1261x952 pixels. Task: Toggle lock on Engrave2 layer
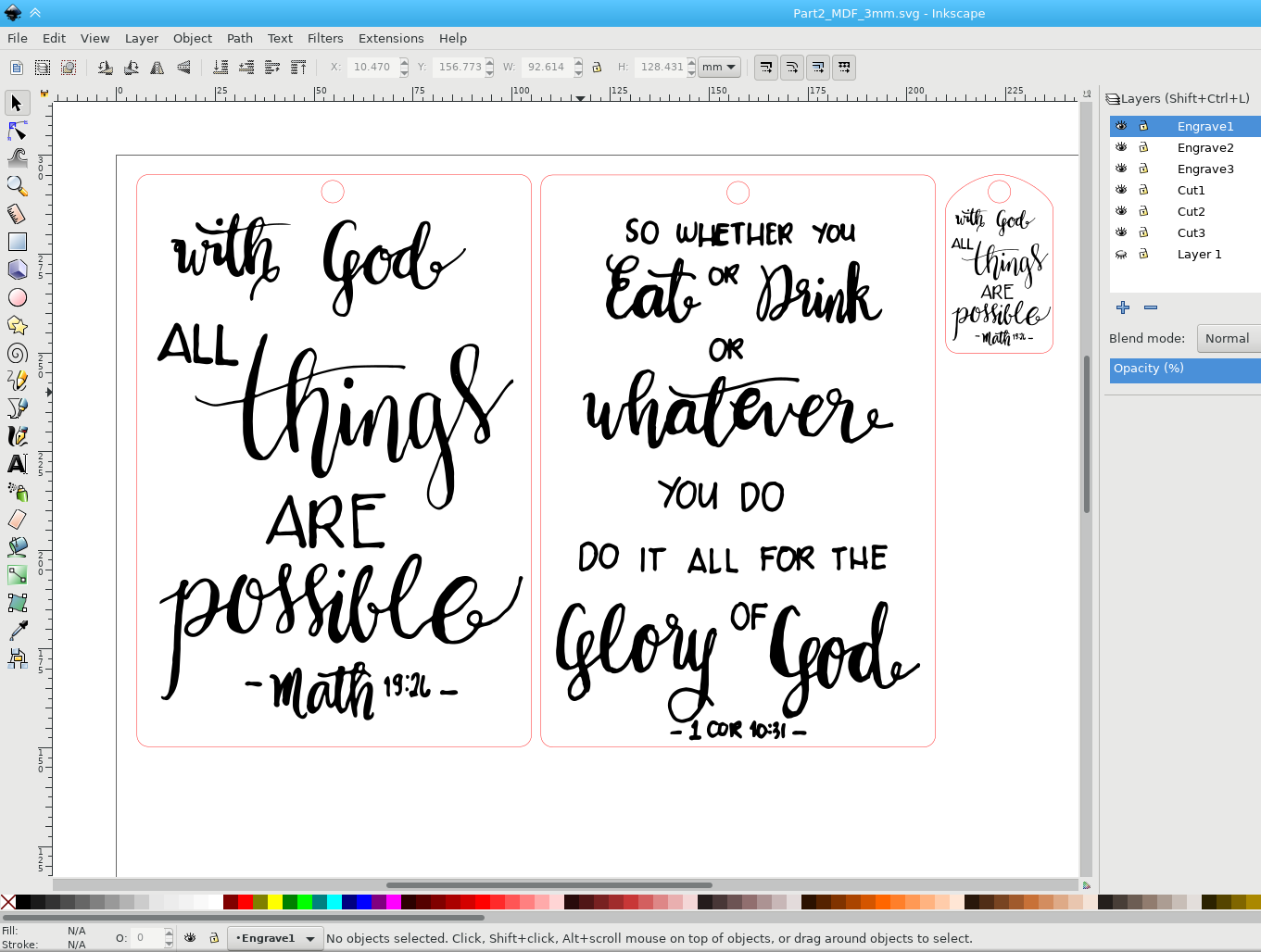1143,147
